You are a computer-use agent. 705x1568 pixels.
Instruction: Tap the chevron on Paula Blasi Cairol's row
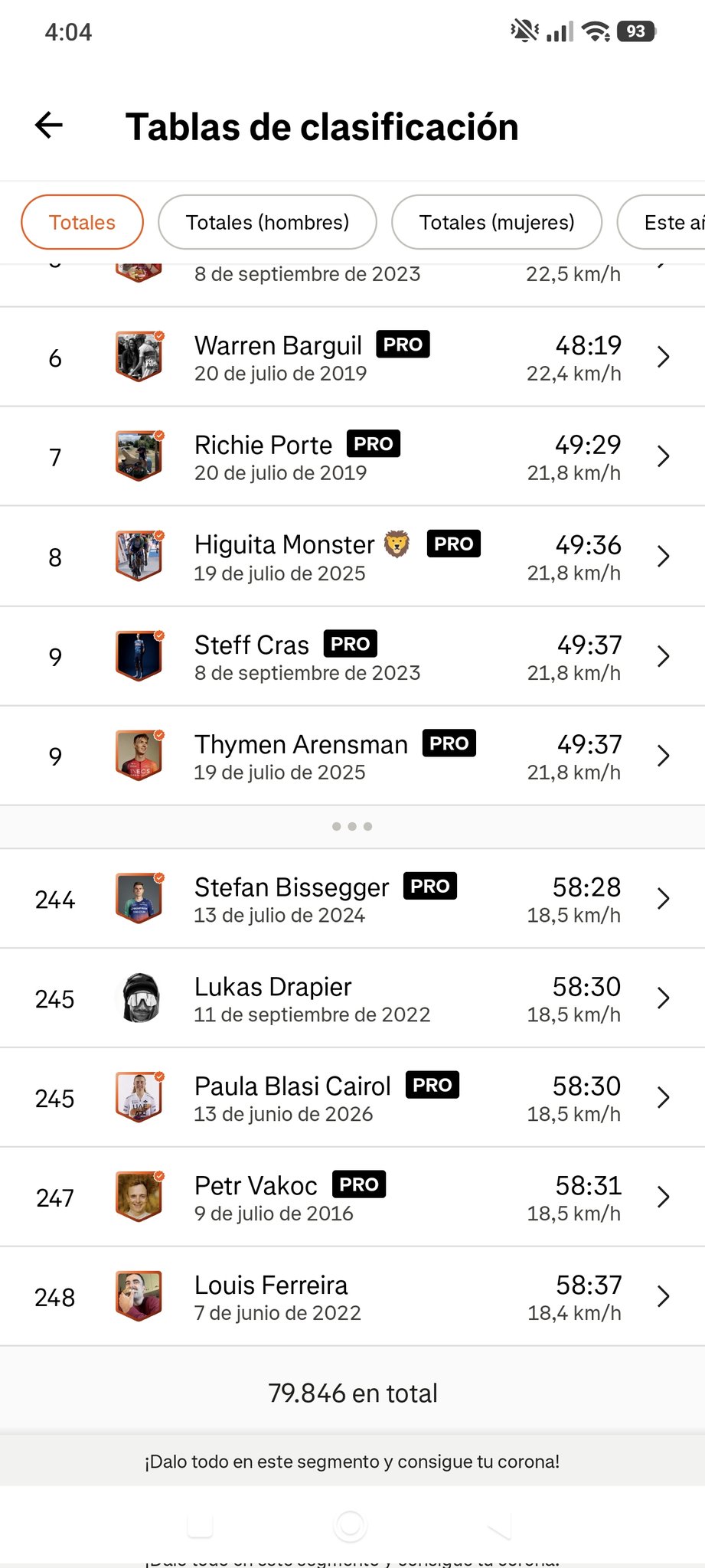pos(664,1098)
